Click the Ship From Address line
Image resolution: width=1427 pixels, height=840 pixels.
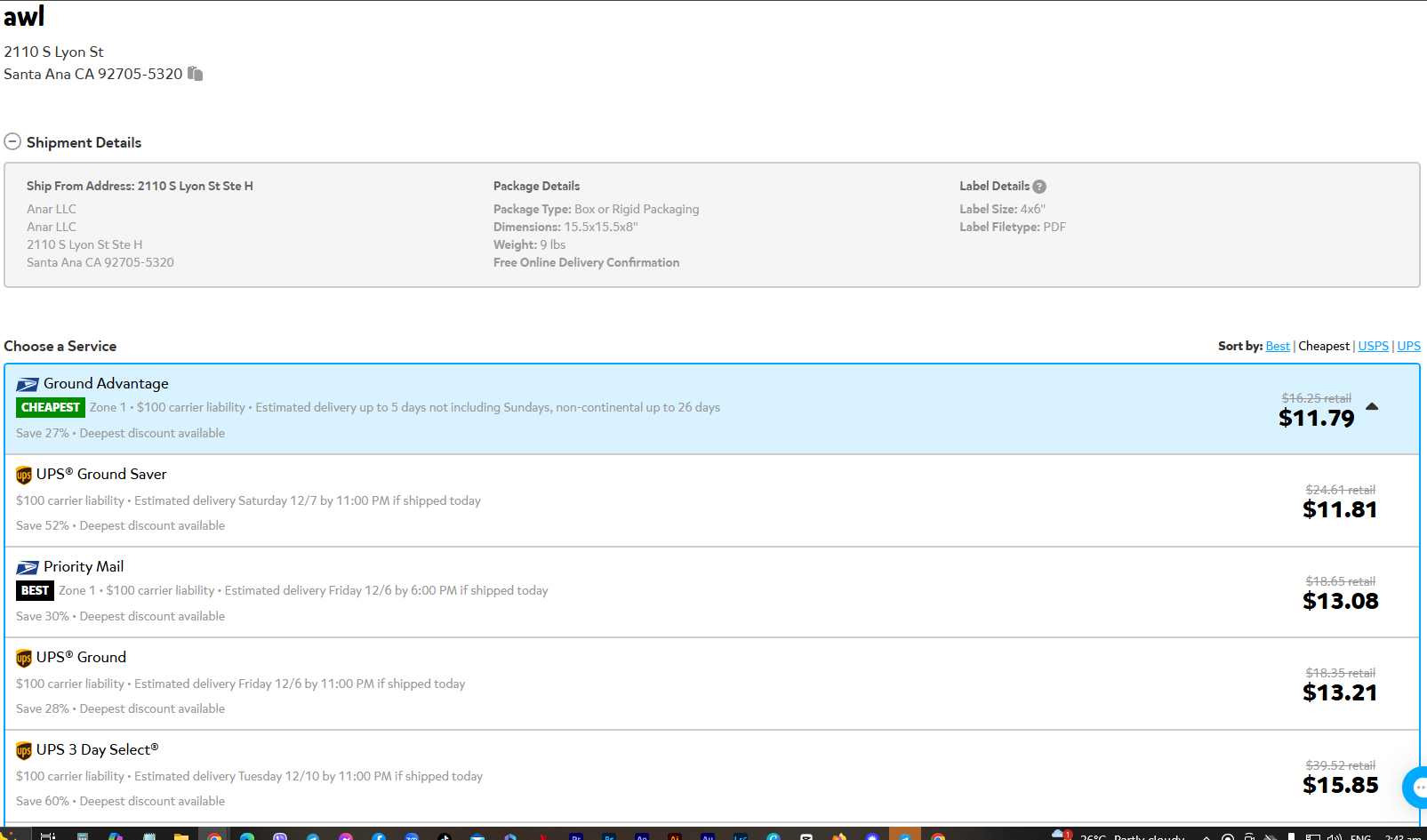tap(140, 186)
